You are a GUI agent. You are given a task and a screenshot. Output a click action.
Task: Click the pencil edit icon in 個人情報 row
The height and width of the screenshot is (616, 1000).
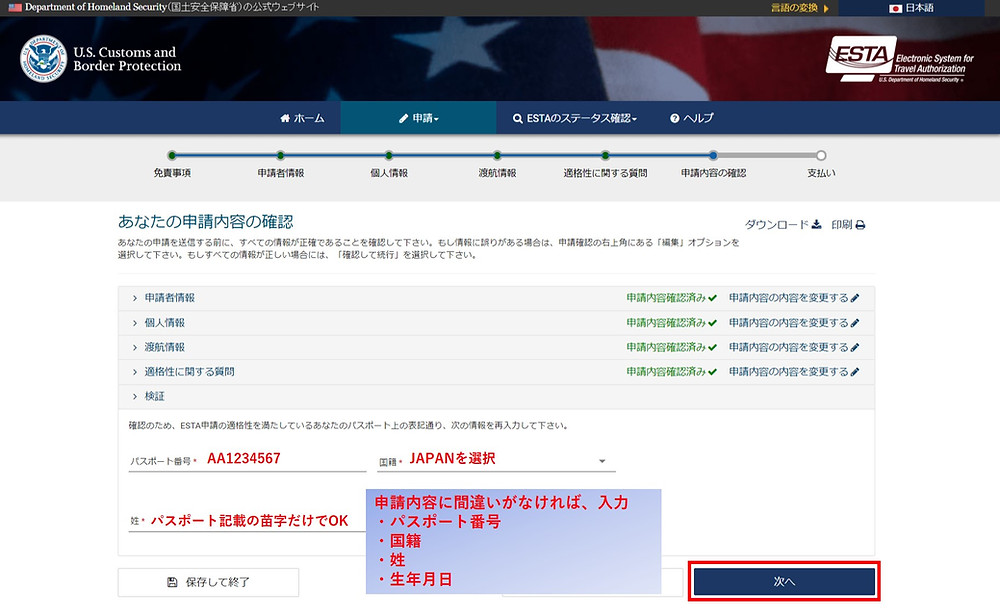(x=855, y=323)
